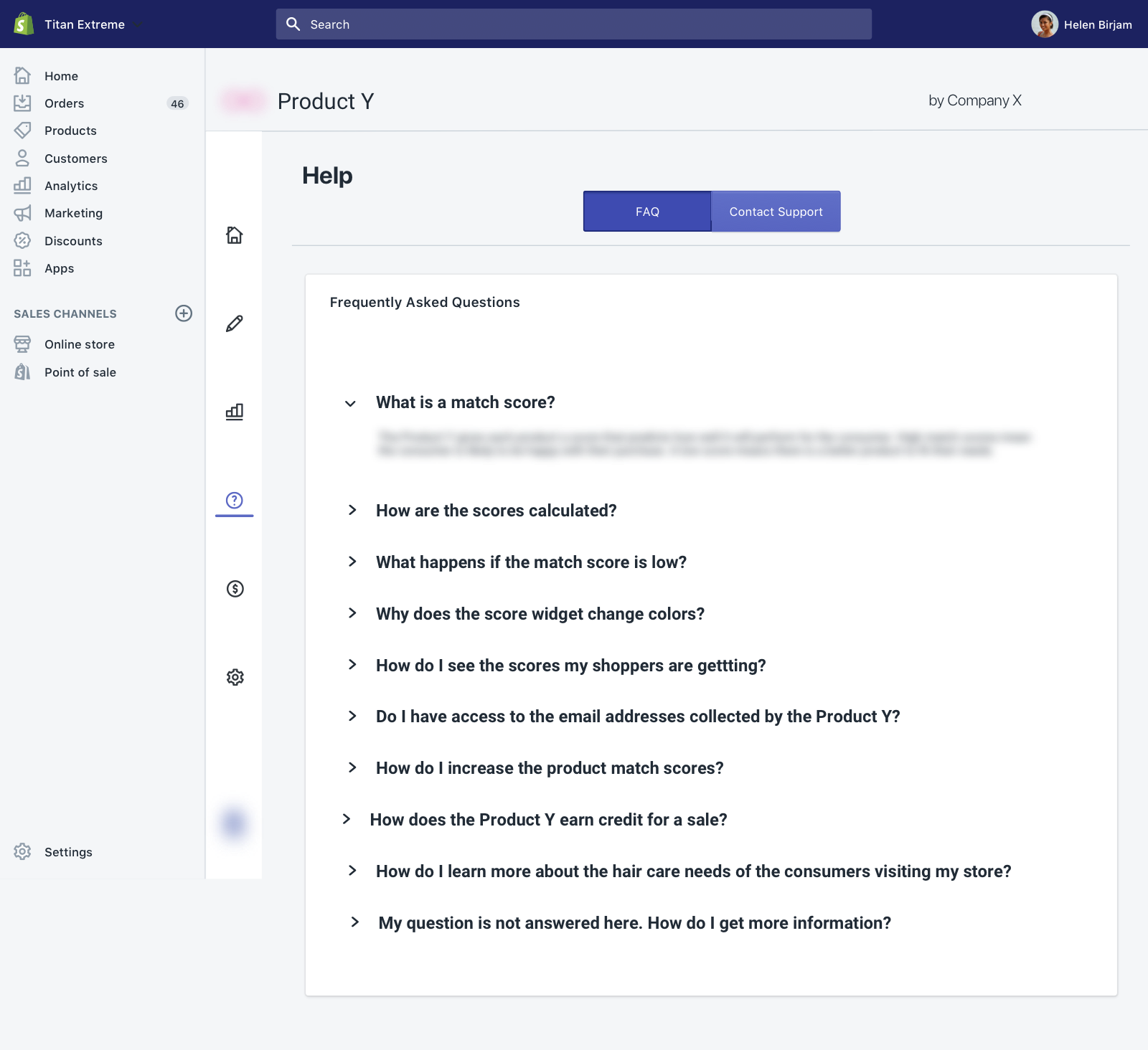Expand 'What happens if the match score is low?'

[352, 562]
